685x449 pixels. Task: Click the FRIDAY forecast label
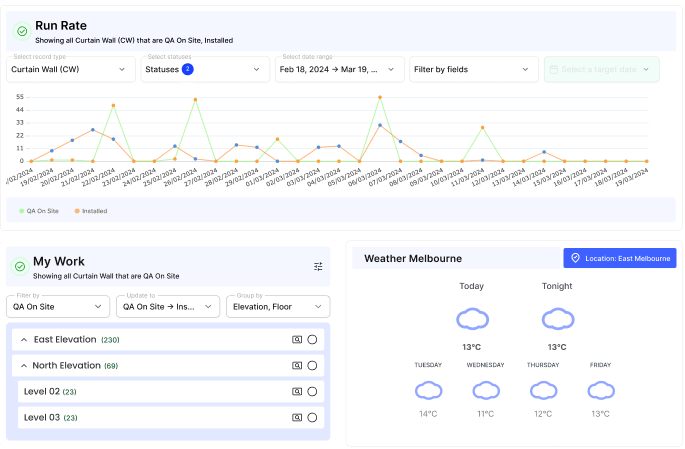tap(600, 365)
